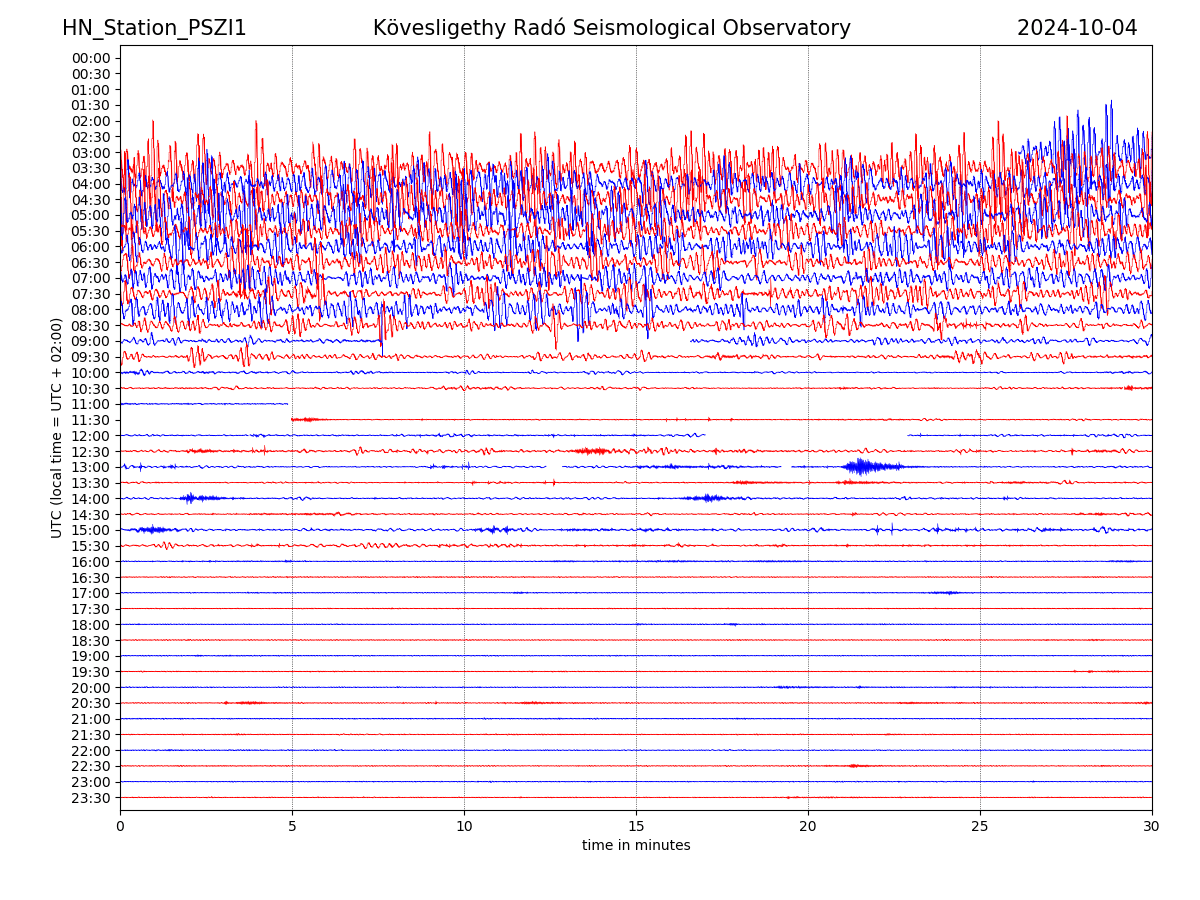Click the red burst starting the 11:30 trace
This screenshot has height=900, width=1200.
tap(306, 419)
